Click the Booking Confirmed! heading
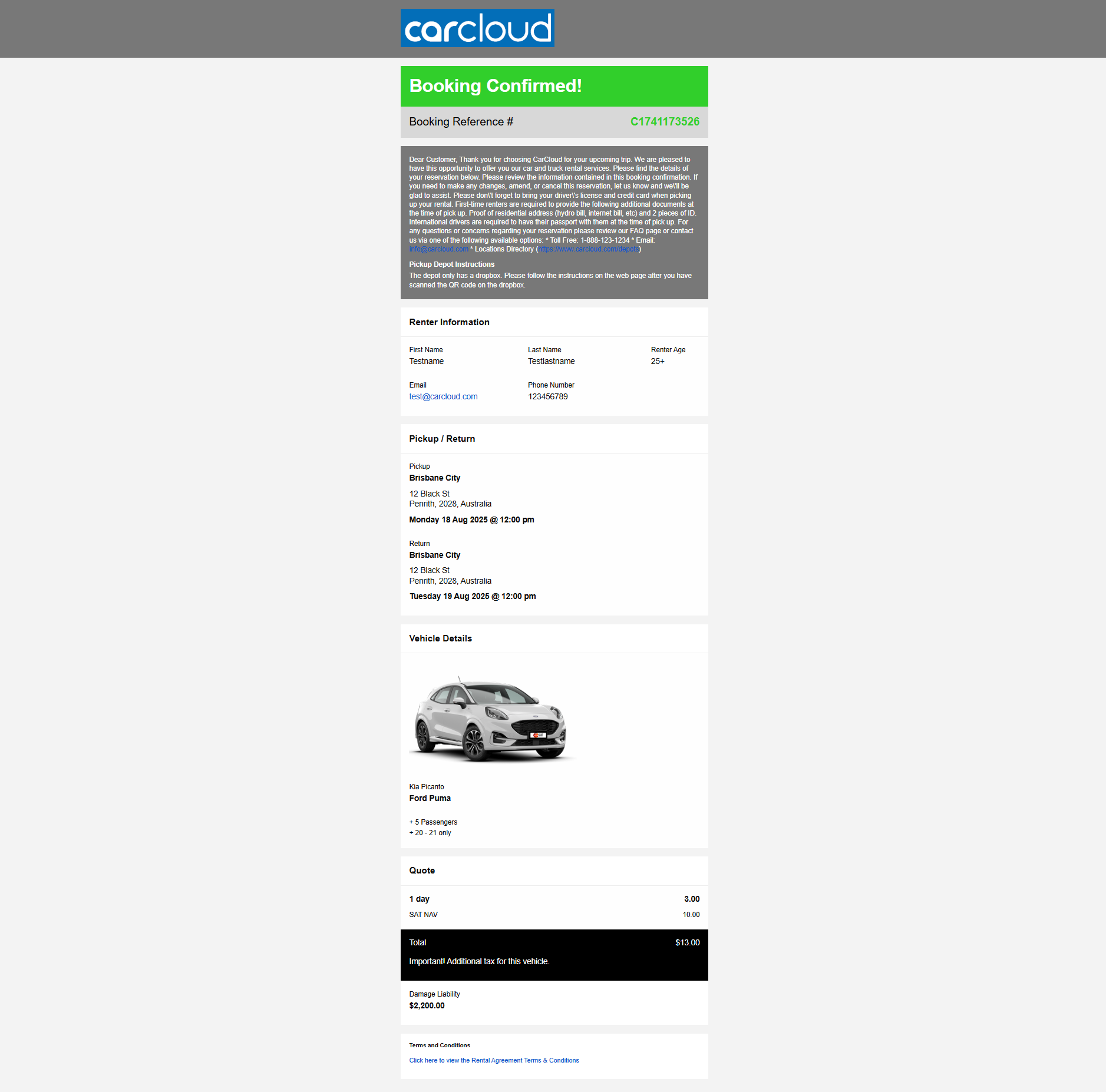 496,86
